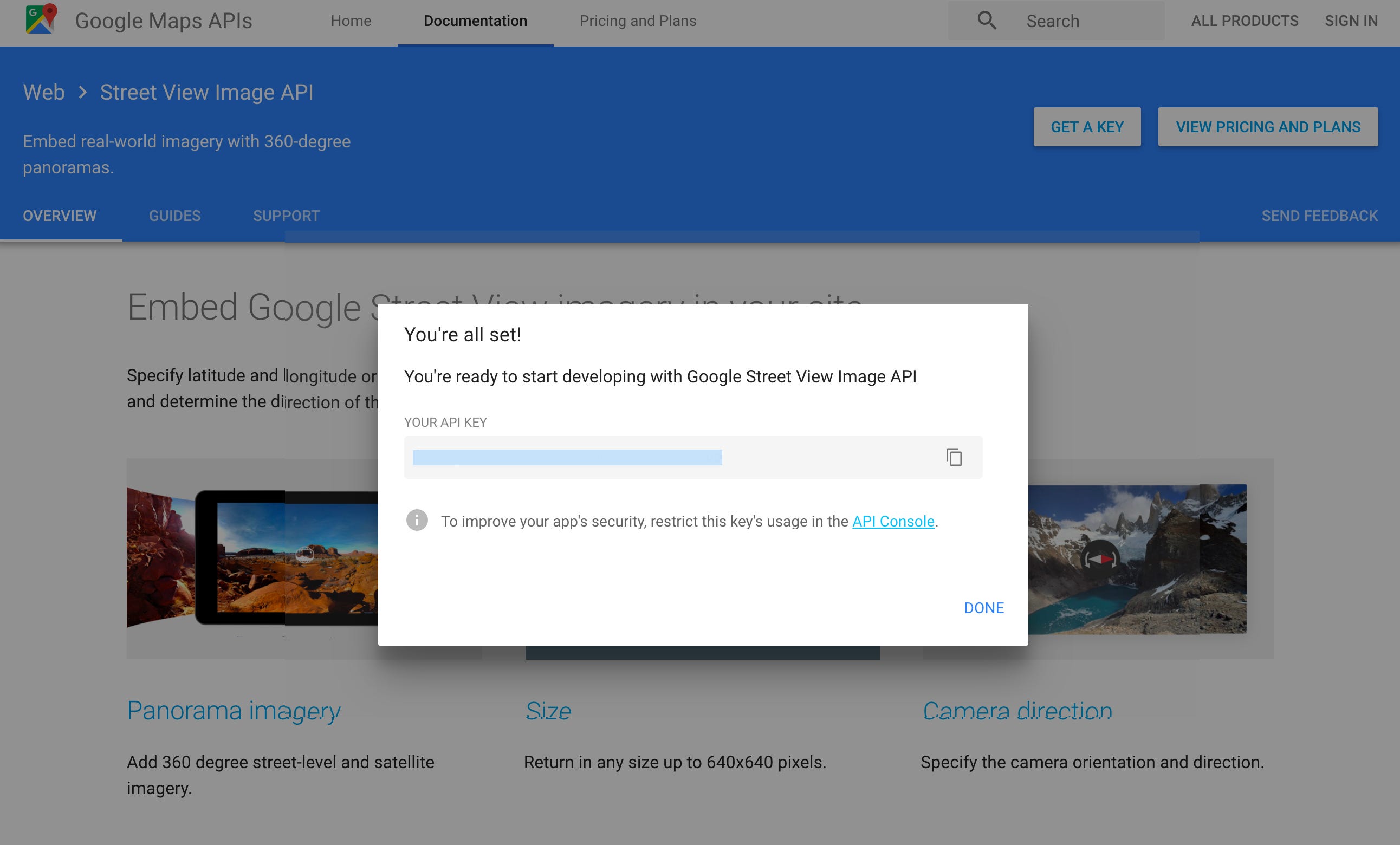
Task: Open the Documentation tab
Action: (475, 21)
